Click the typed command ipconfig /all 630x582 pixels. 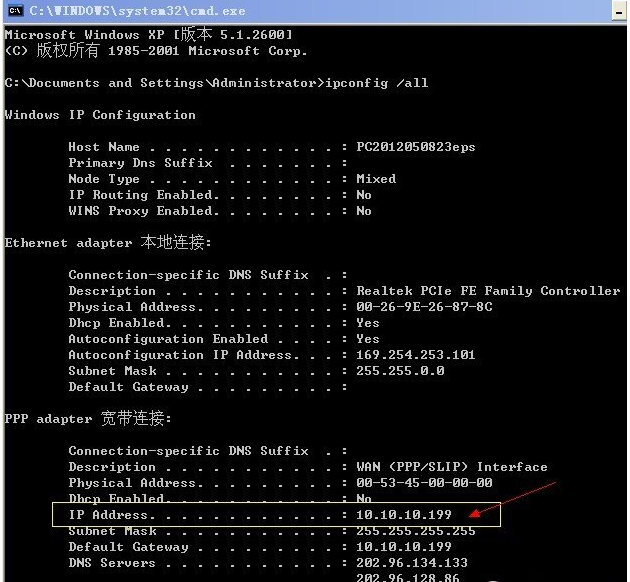point(376,83)
